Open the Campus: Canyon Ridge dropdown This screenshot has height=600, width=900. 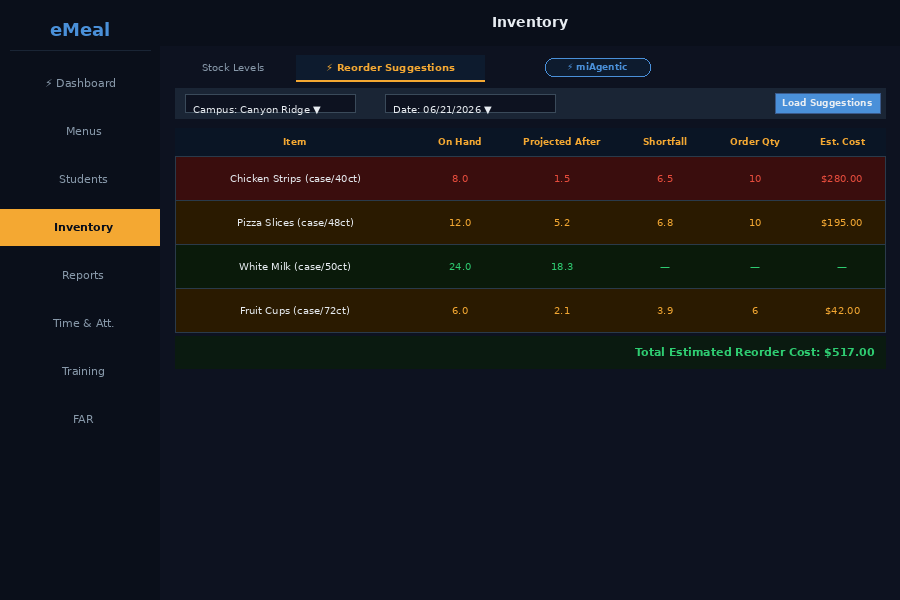click(270, 104)
